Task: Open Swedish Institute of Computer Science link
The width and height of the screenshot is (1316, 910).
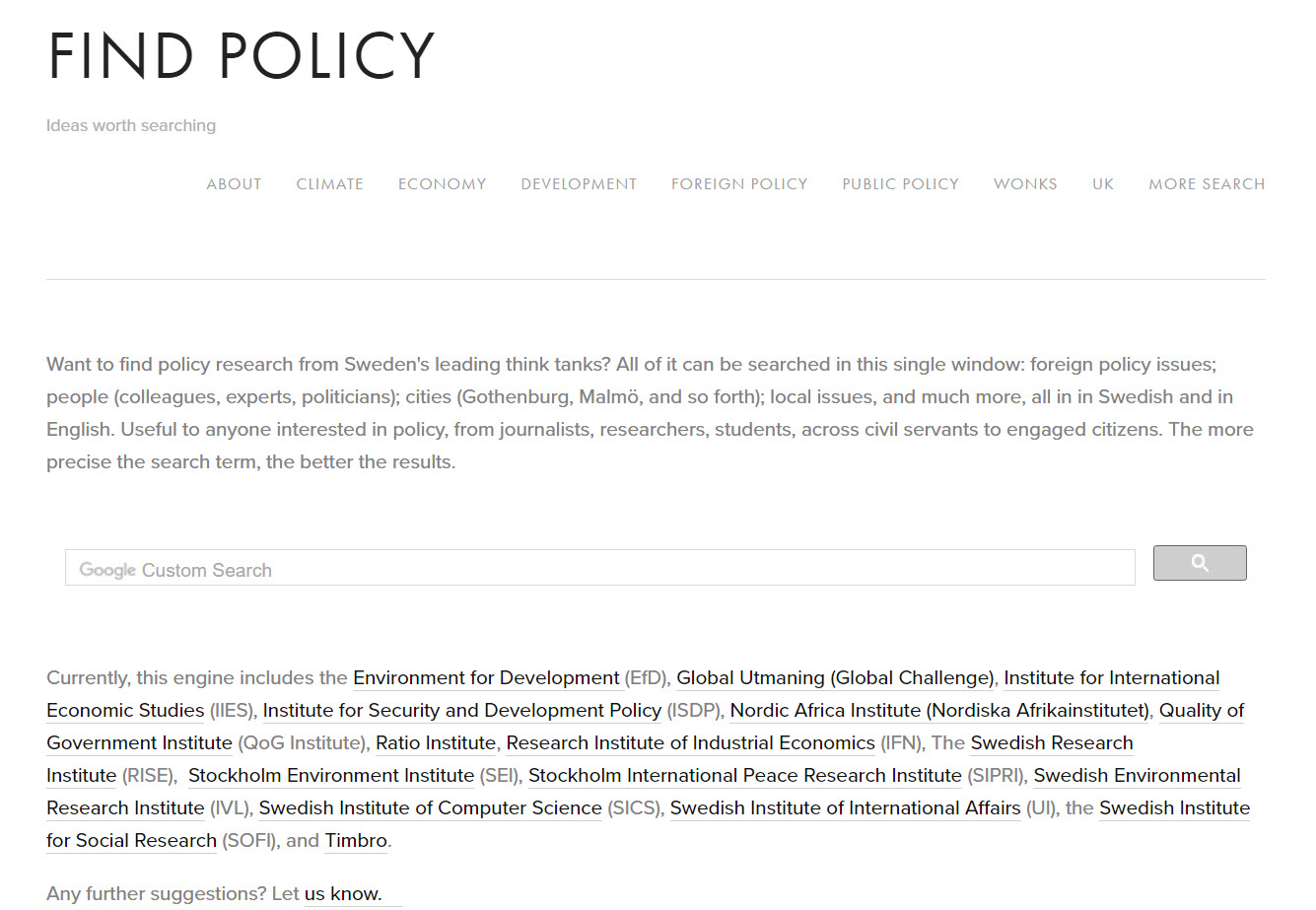Action: coord(430,808)
